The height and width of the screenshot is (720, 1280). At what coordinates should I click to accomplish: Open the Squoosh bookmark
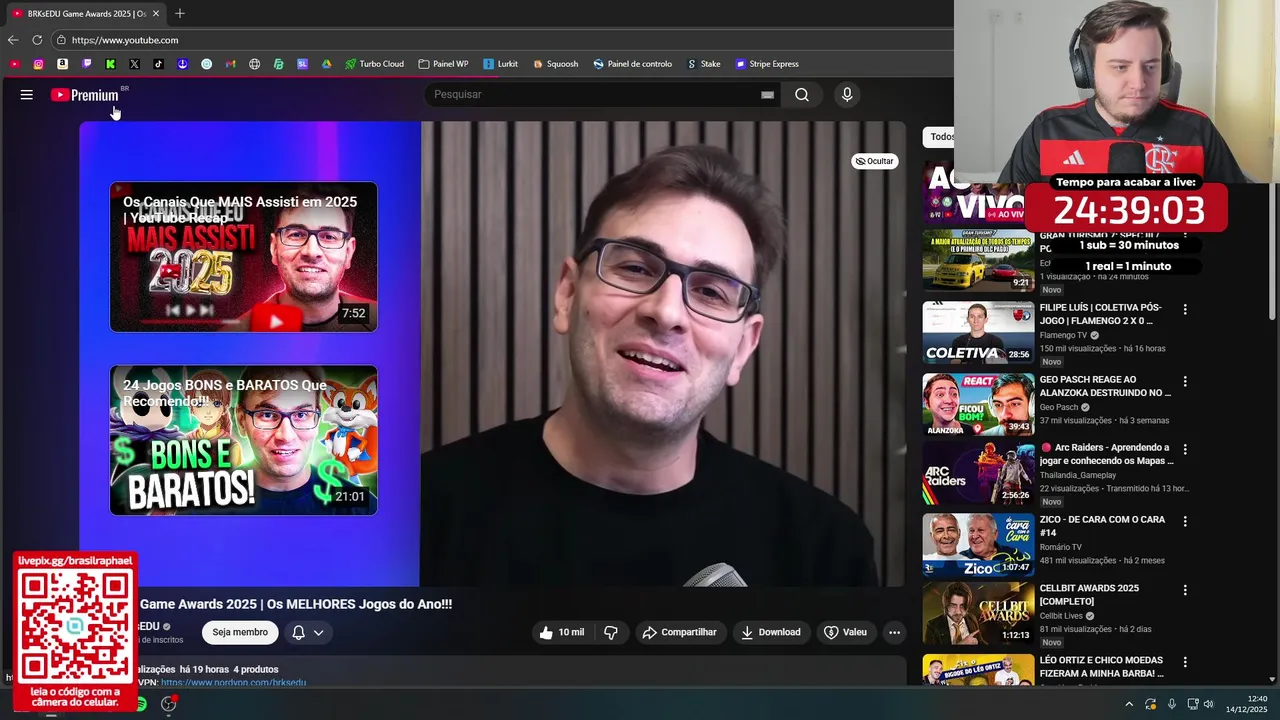coord(555,64)
